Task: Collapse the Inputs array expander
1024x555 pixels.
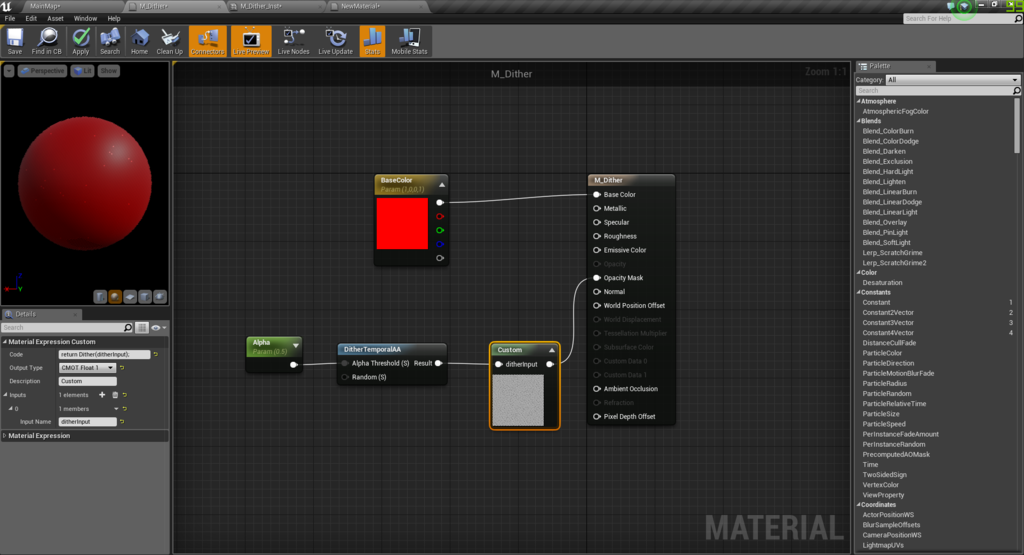Action: click(x=5, y=395)
